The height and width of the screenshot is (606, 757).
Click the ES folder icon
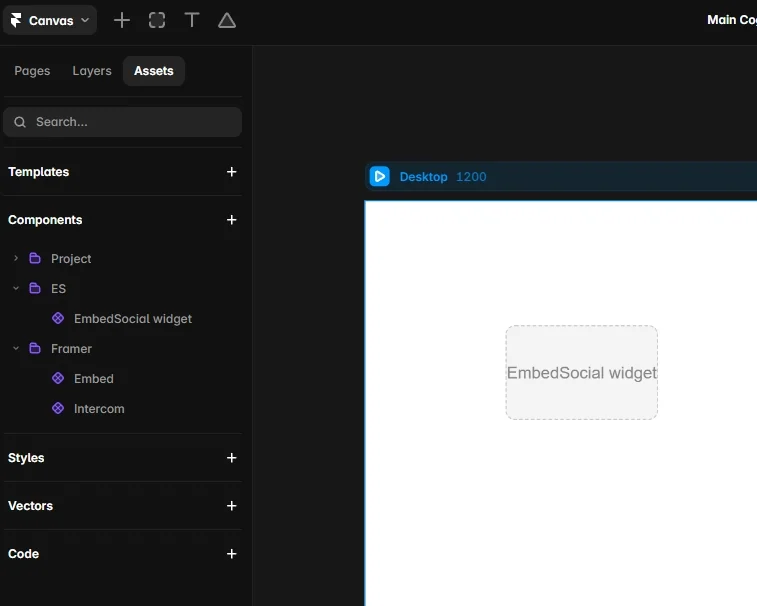pos(35,288)
